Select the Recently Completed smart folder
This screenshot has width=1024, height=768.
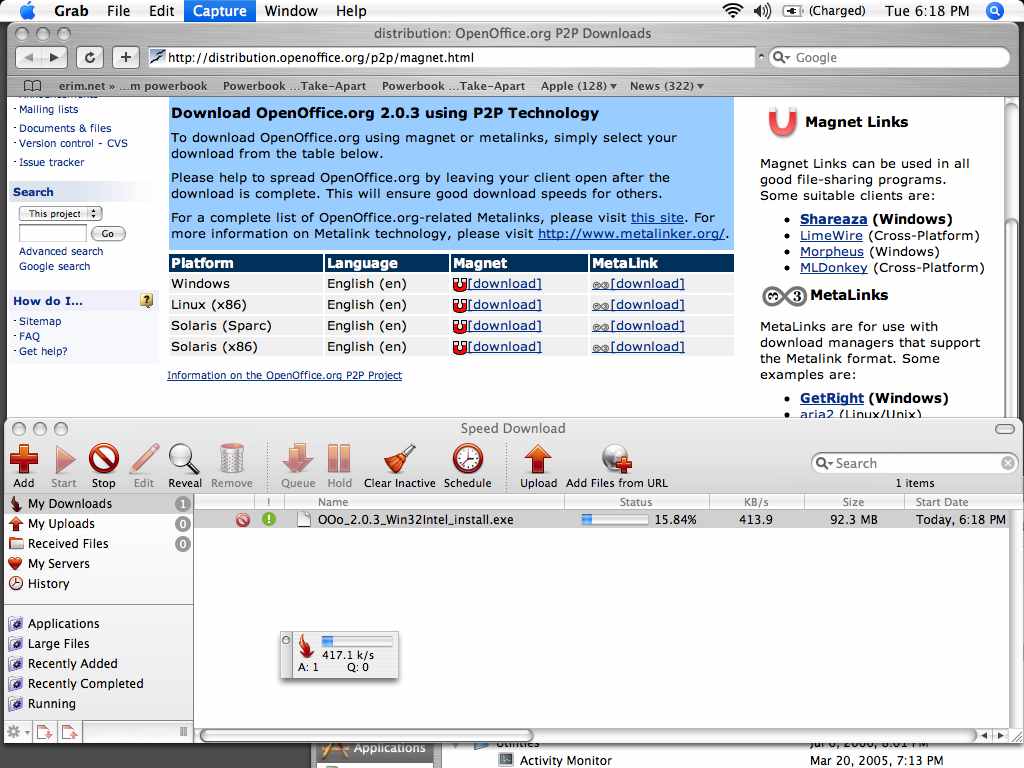coord(99,684)
